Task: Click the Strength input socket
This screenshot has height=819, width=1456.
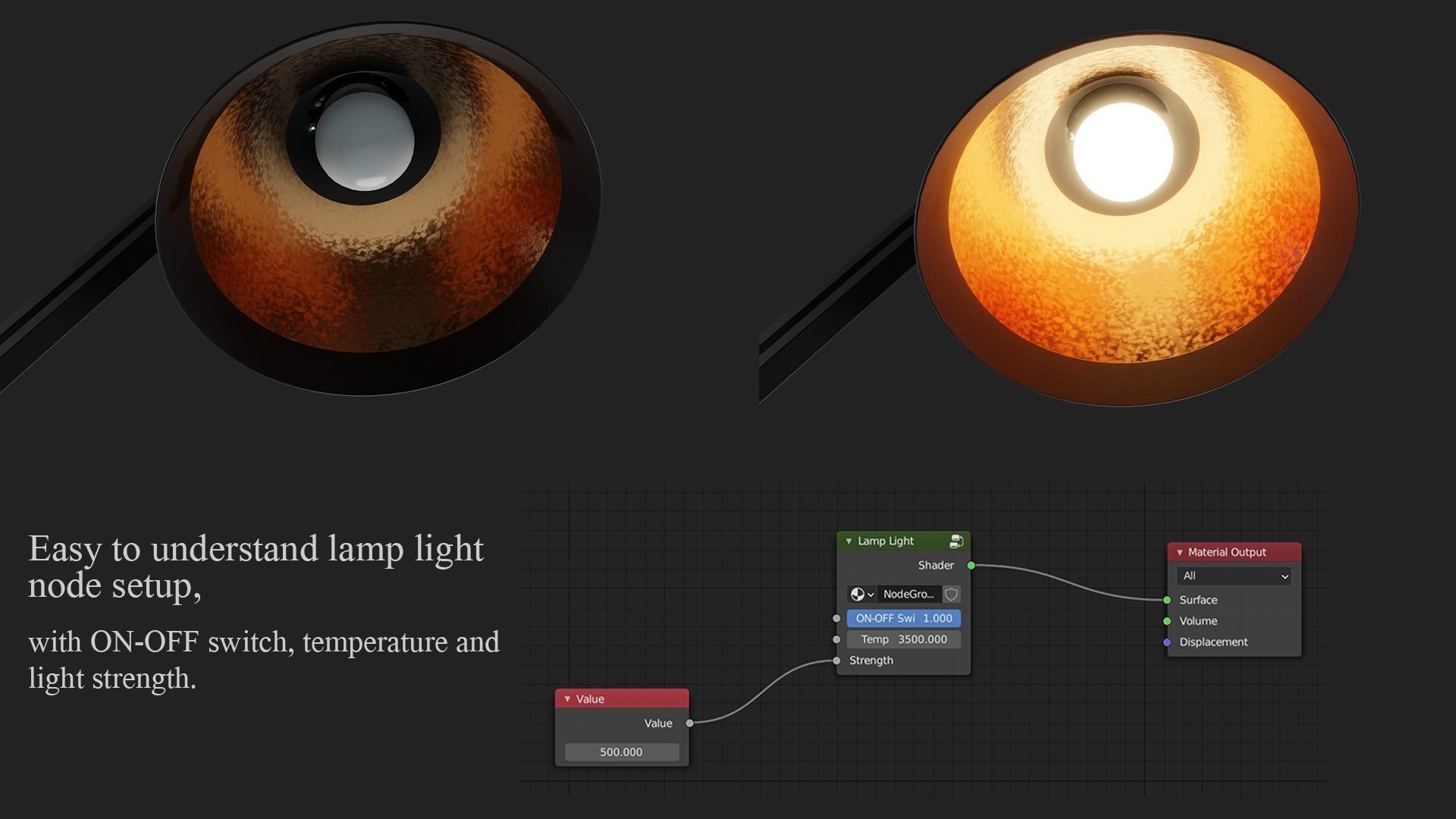Action: (836, 661)
